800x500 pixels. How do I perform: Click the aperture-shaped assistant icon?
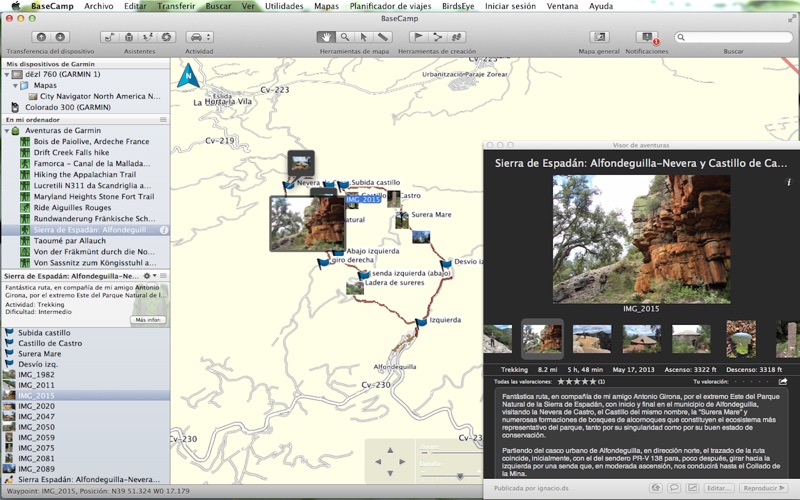(166, 37)
